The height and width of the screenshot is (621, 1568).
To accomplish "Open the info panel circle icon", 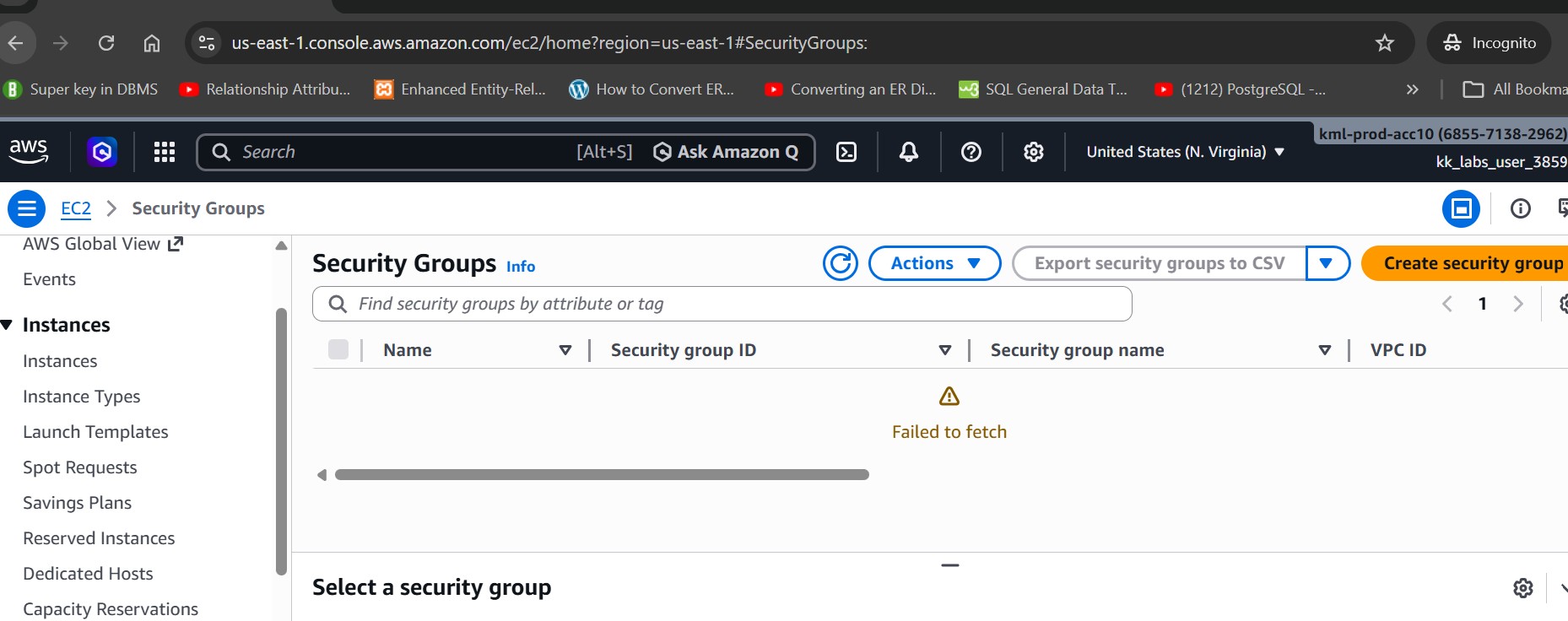I will [x=1521, y=208].
